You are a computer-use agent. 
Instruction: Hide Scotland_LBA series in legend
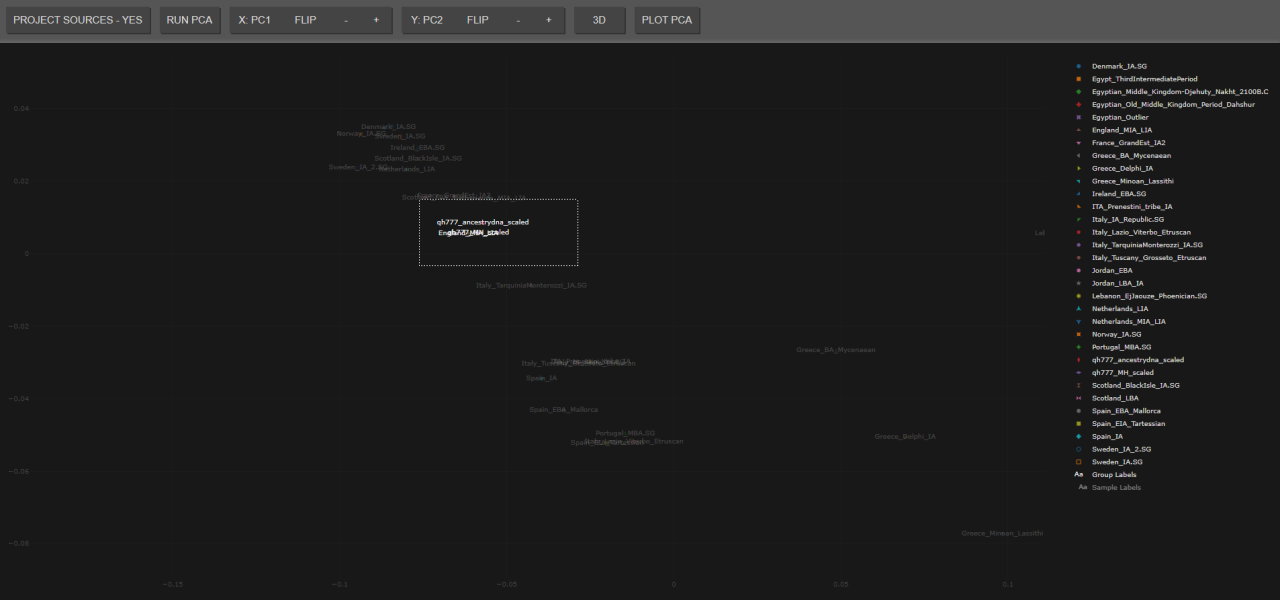point(1115,398)
